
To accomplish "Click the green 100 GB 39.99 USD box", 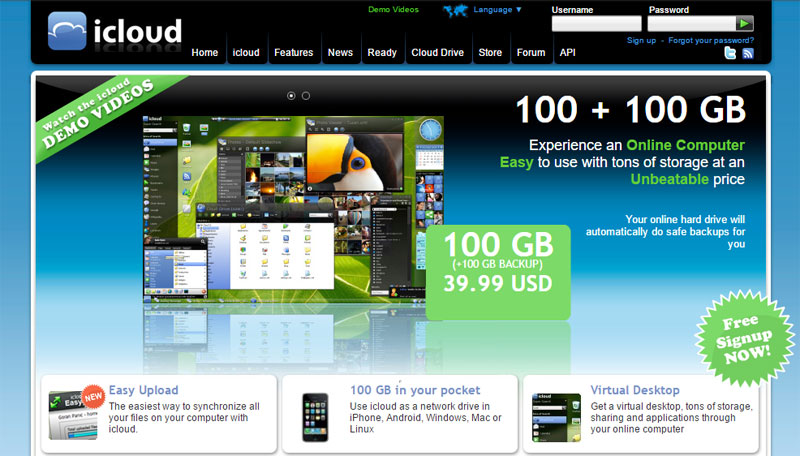I will tap(498, 272).
